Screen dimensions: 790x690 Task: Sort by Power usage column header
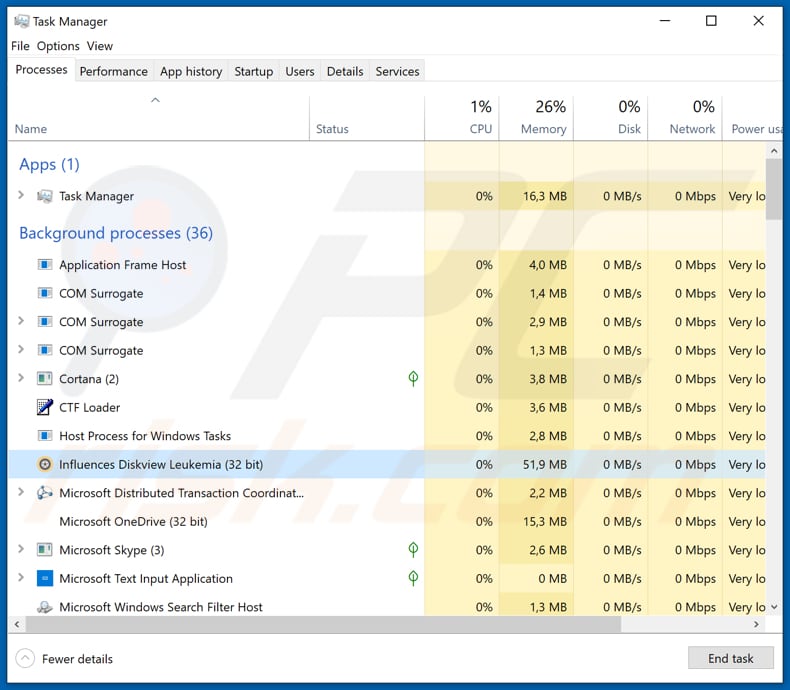coord(753,118)
